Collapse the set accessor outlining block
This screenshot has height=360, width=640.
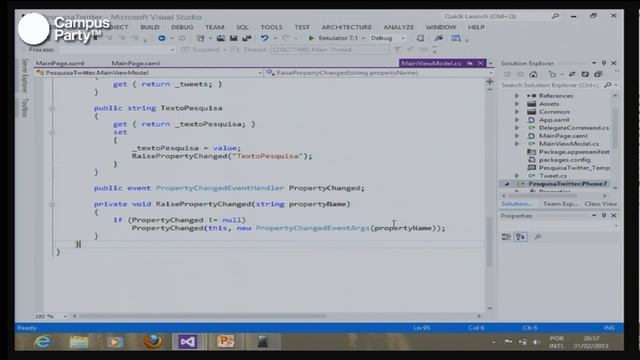(52, 132)
